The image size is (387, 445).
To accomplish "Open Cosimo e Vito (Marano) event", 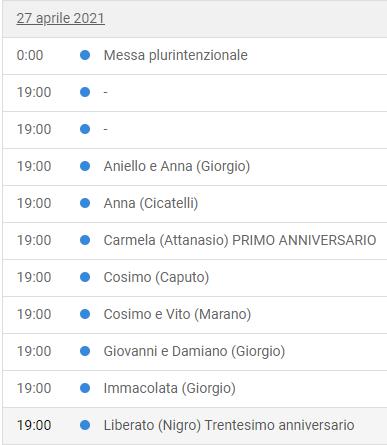I will [x=177, y=314].
